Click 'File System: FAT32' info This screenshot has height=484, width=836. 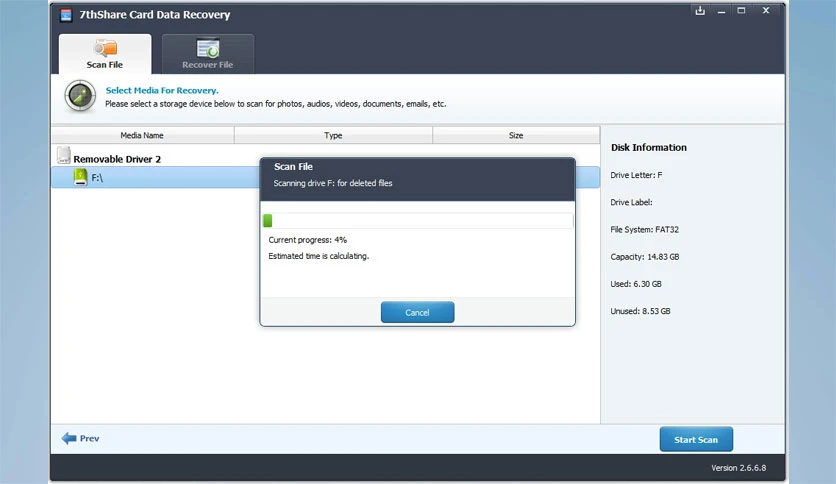645,229
